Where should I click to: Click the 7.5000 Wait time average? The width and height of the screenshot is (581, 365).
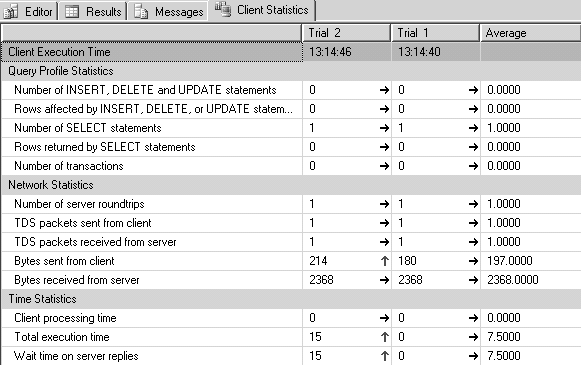click(x=504, y=356)
